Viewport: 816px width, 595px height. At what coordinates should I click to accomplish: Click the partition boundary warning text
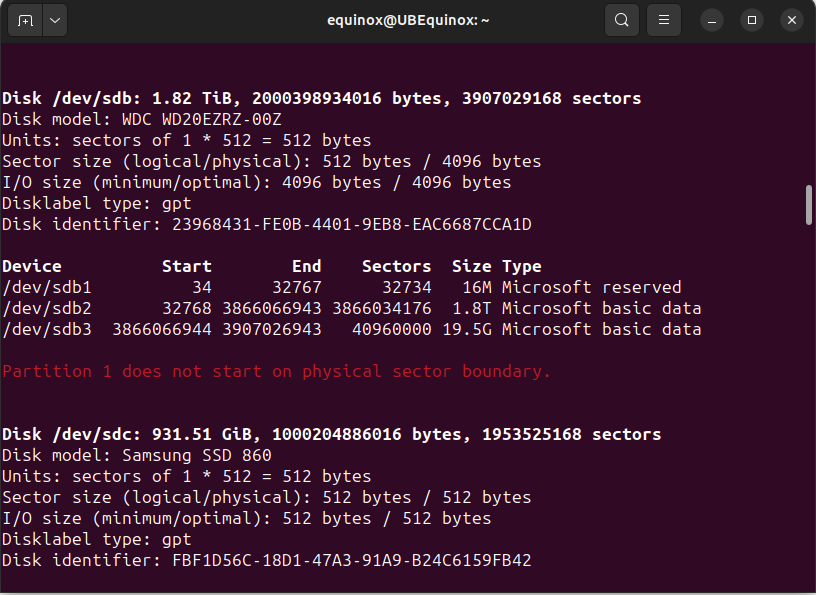pyautogui.click(x=276, y=371)
